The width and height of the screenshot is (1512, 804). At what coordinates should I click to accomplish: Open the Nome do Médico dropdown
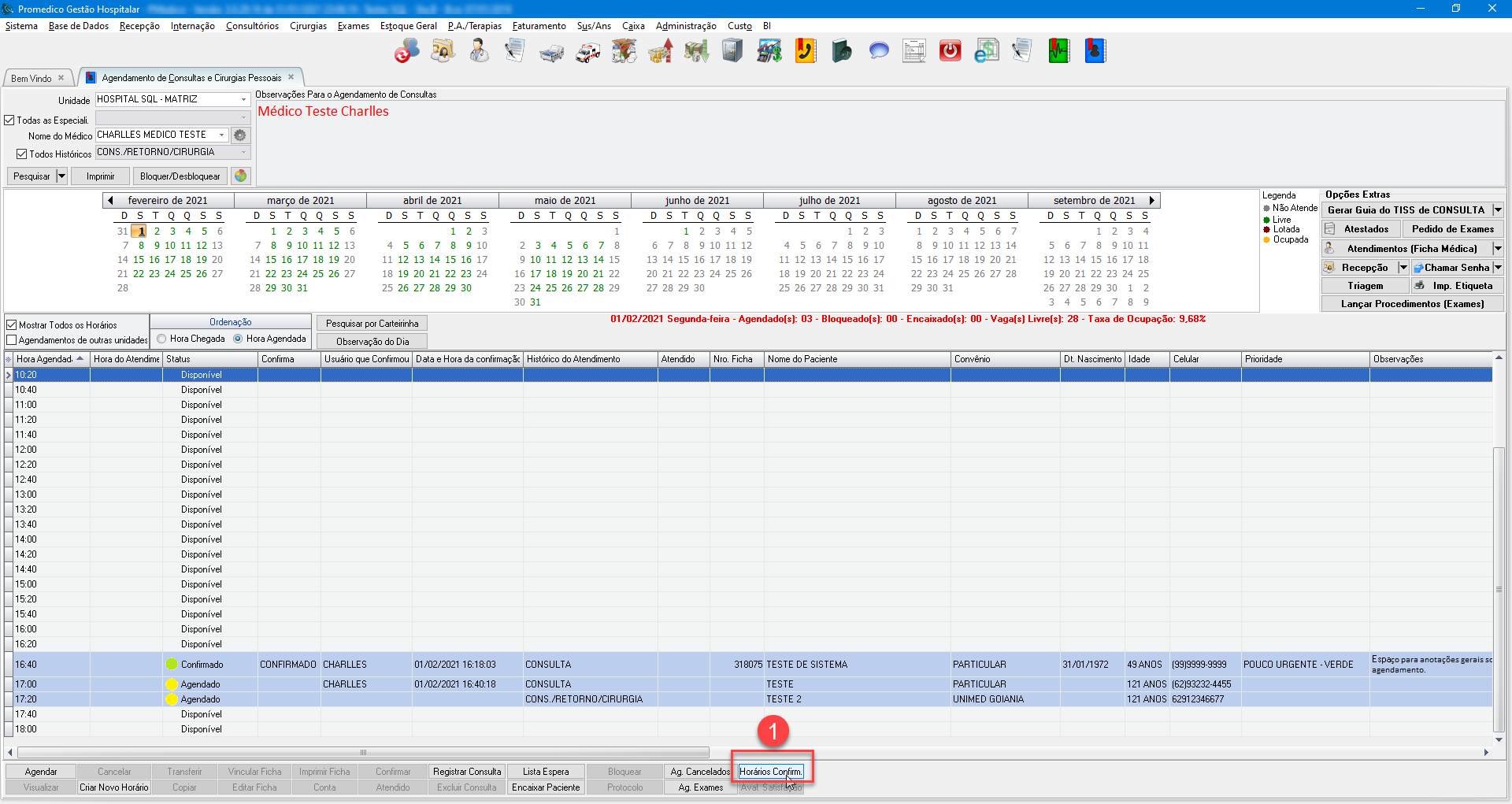pos(221,135)
